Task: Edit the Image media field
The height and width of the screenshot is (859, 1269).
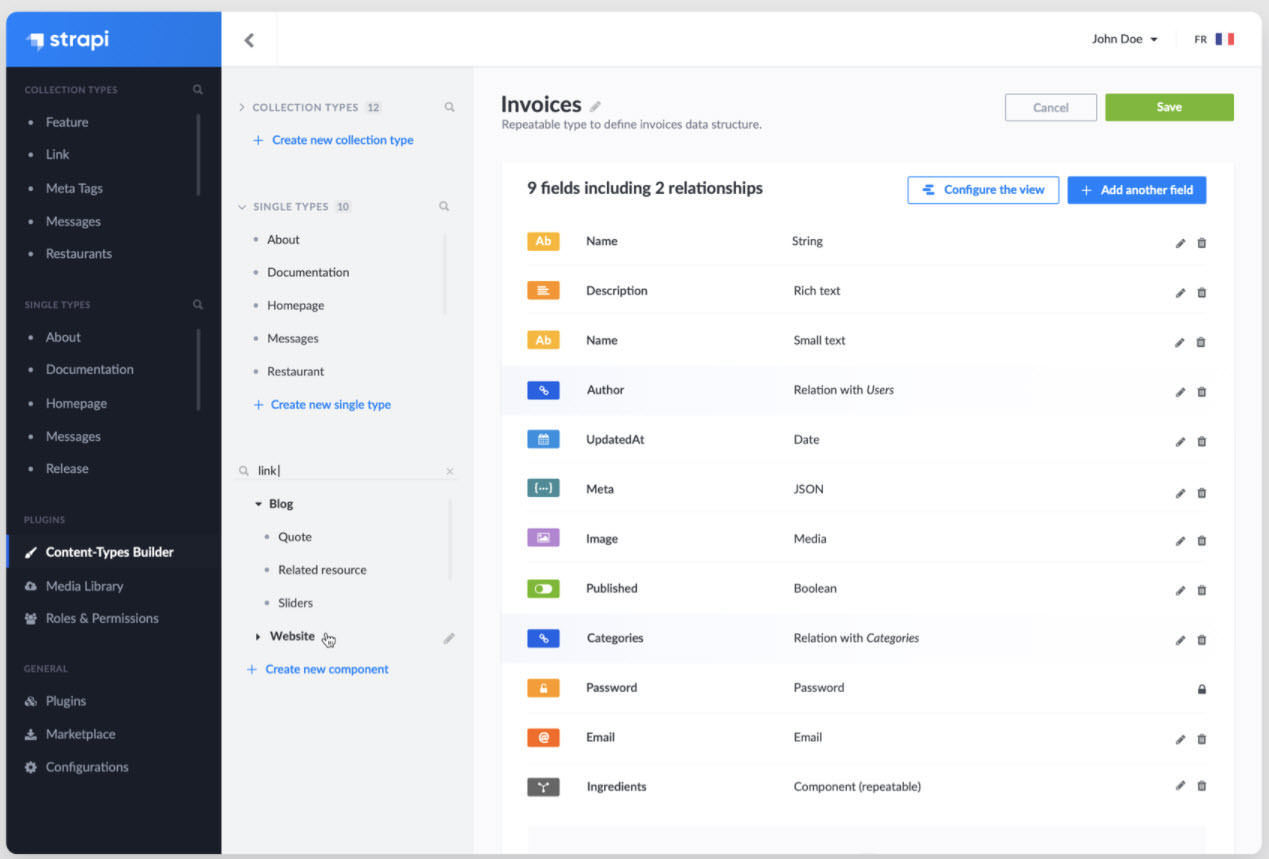Action: click(1180, 540)
